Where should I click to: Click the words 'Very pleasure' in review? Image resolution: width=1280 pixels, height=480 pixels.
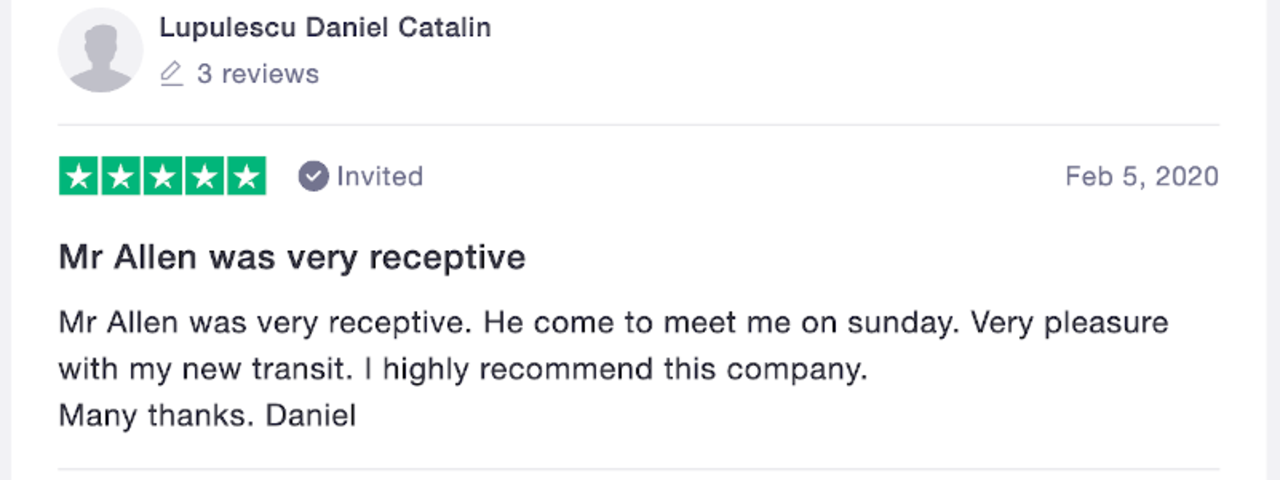(x=1070, y=324)
